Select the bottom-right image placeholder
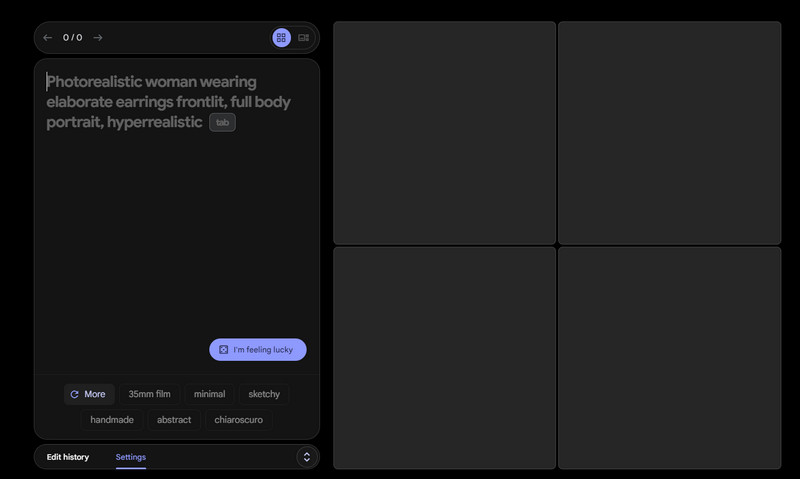The image size is (800, 479). pyautogui.click(x=669, y=358)
